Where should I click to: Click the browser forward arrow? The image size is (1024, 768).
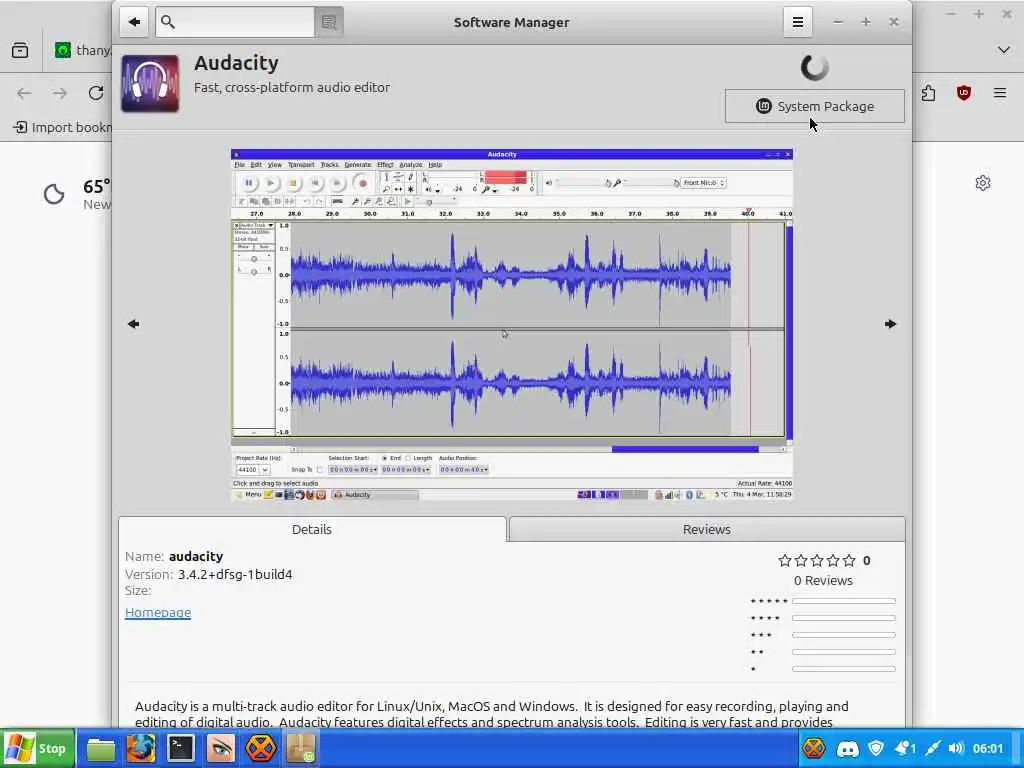click(60, 93)
